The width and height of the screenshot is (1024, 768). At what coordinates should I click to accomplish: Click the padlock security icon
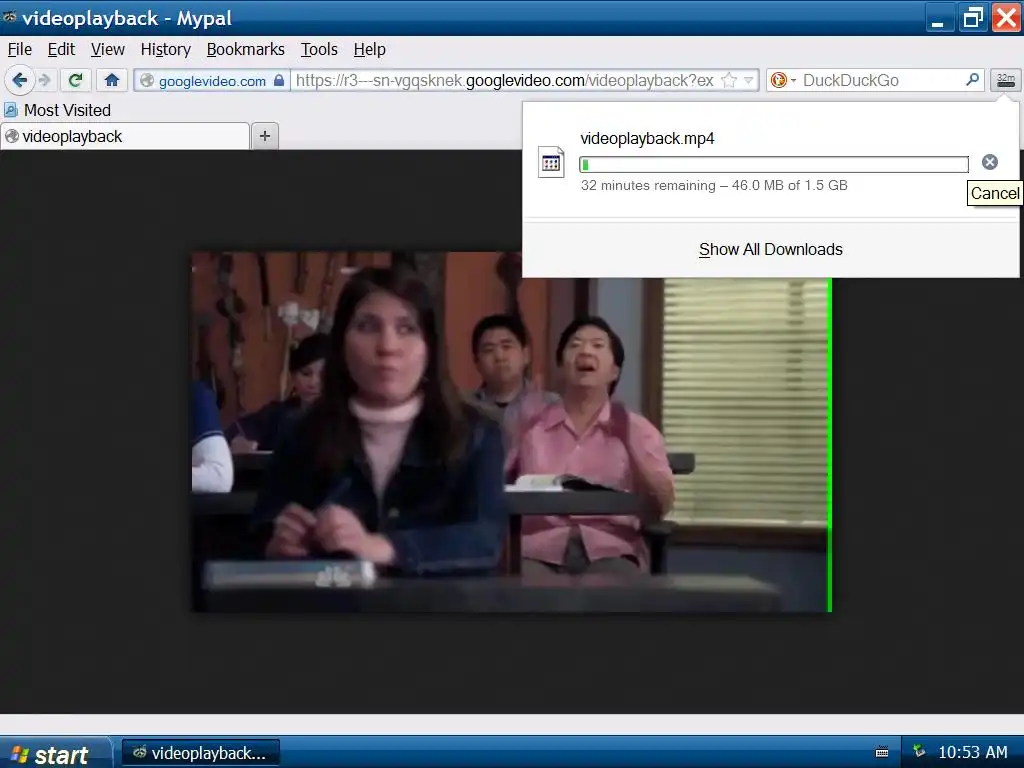pyautogui.click(x=279, y=80)
